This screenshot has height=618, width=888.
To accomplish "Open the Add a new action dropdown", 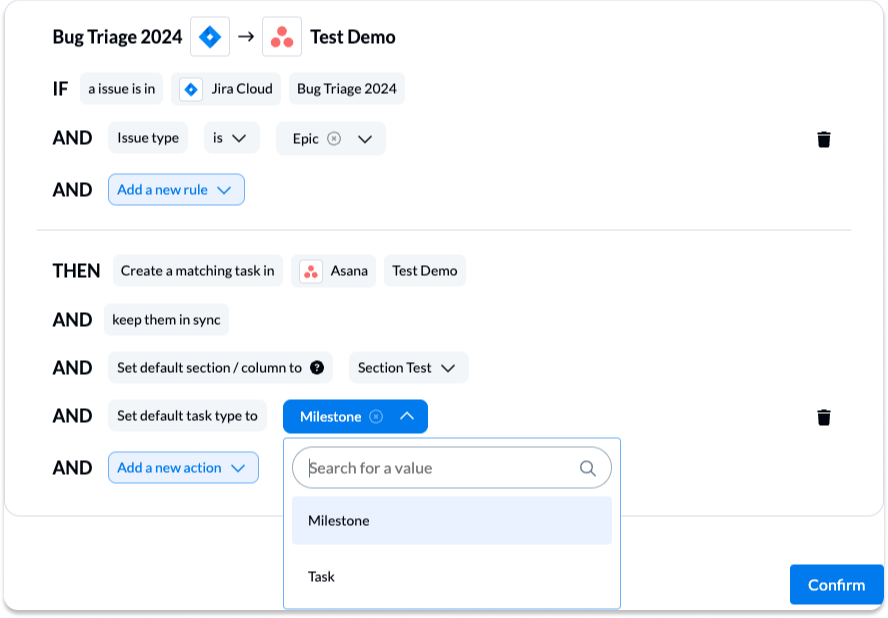I will [x=183, y=467].
